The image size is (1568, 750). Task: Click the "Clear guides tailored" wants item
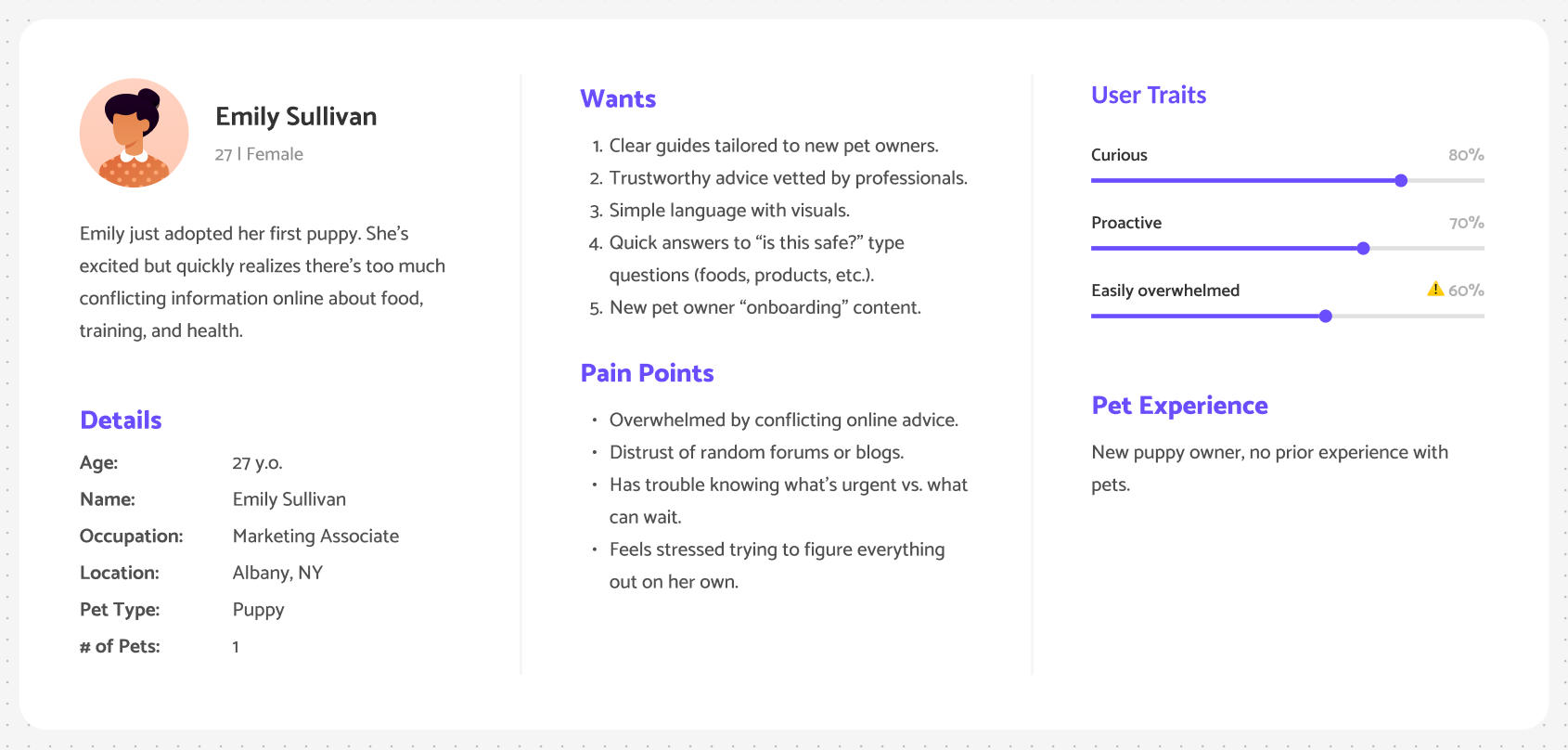coord(773,146)
